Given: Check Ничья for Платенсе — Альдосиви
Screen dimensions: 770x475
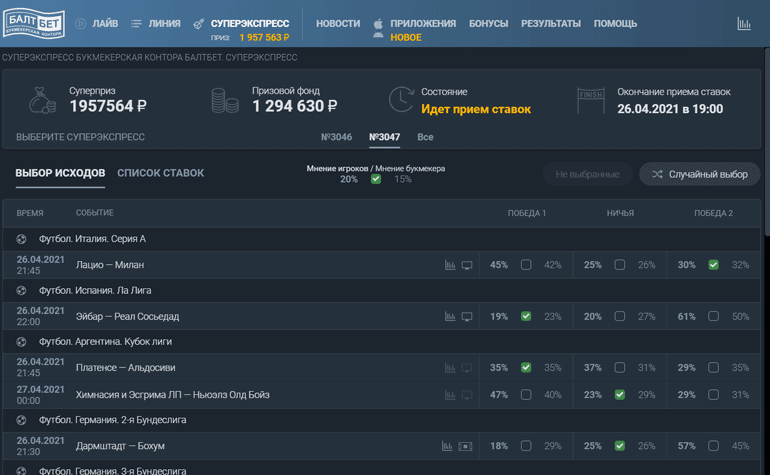Looking at the screenshot, I should pyautogui.click(x=620, y=367).
